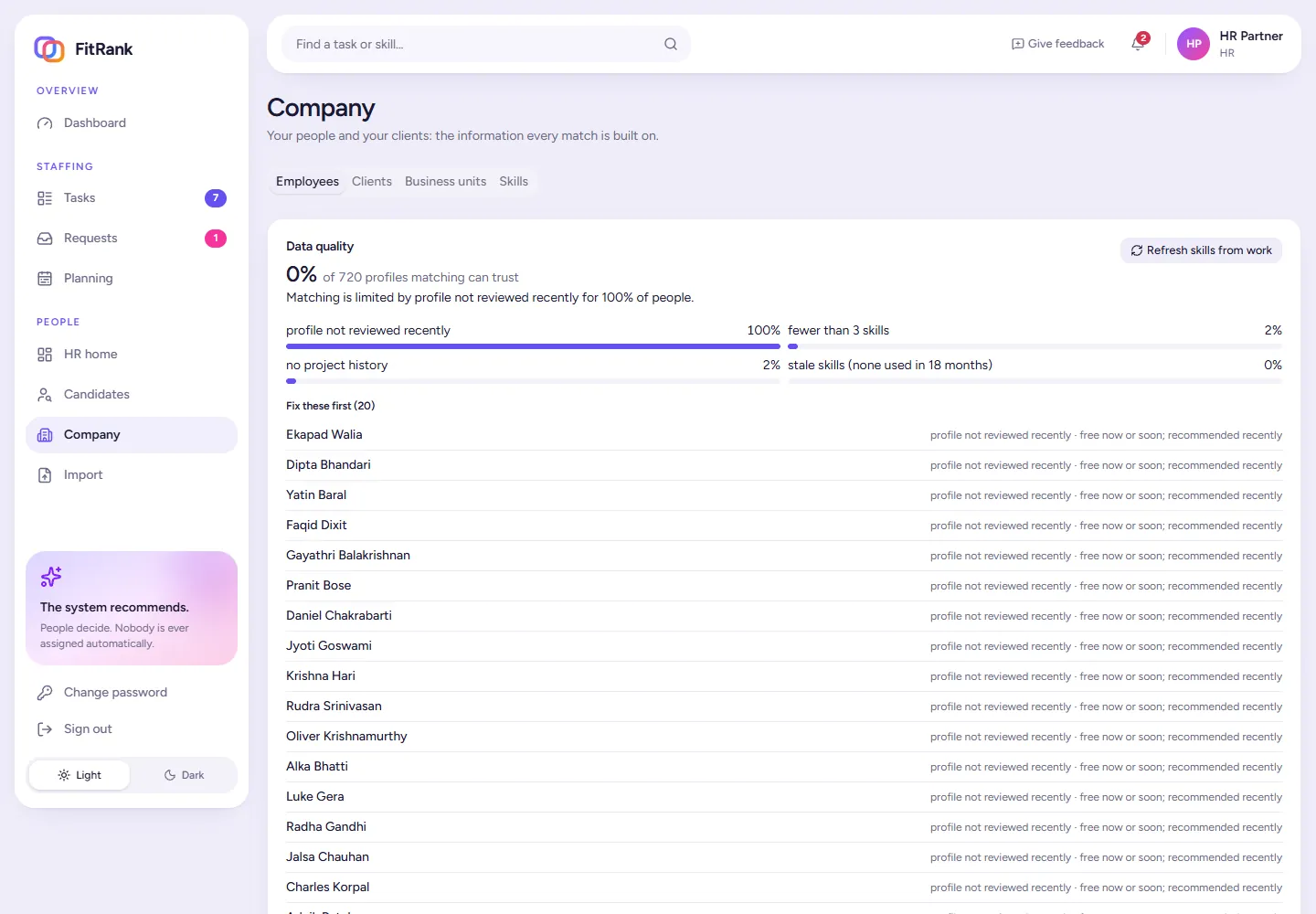
Task: Click the FitRank logo icon
Action: pos(49,48)
